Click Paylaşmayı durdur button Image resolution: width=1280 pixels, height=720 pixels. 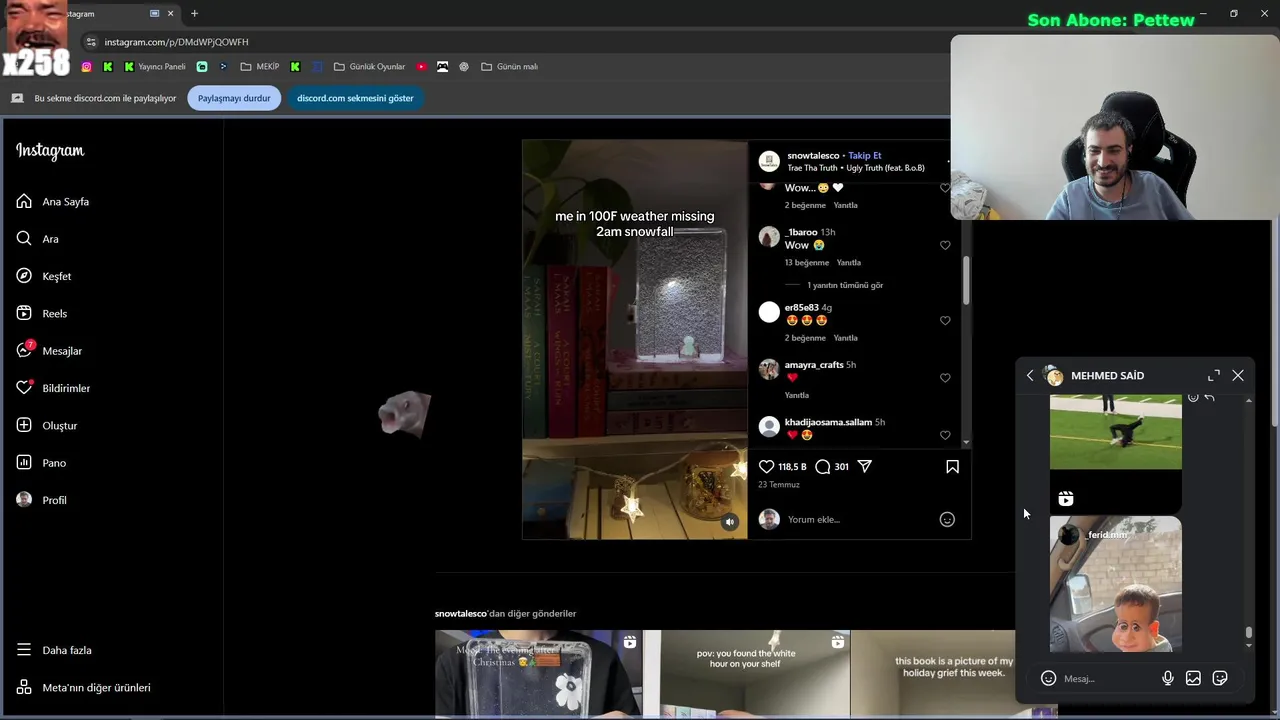(234, 98)
